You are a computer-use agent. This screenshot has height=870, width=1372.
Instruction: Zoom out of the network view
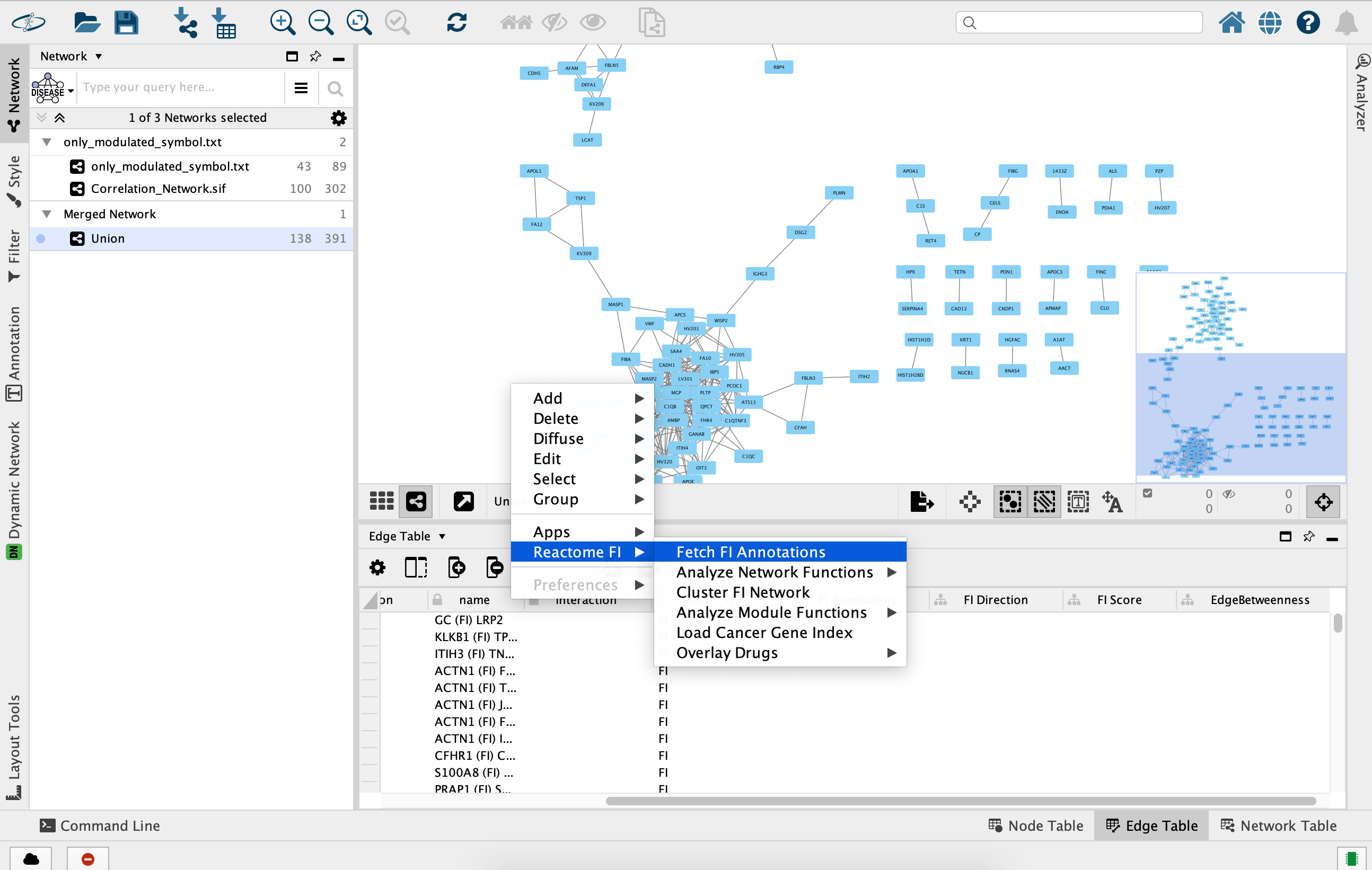tap(321, 23)
